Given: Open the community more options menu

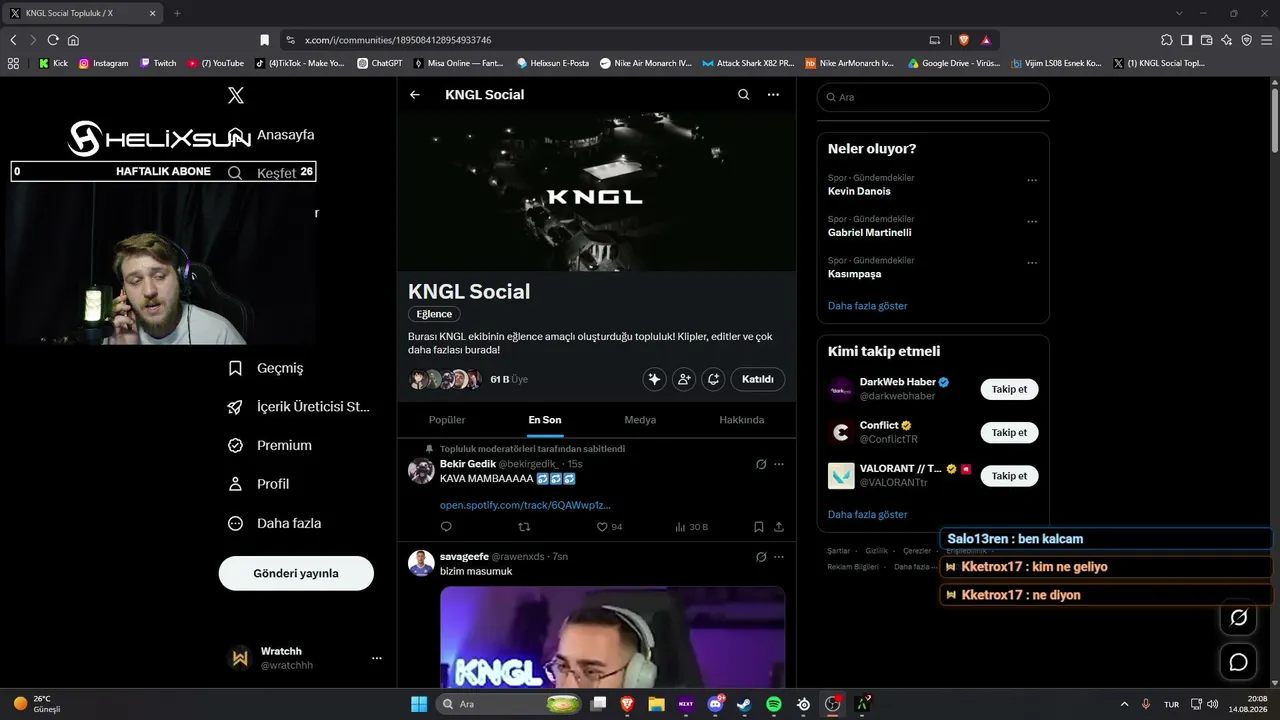Looking at the screenshot, I should (x=773, y=95).
